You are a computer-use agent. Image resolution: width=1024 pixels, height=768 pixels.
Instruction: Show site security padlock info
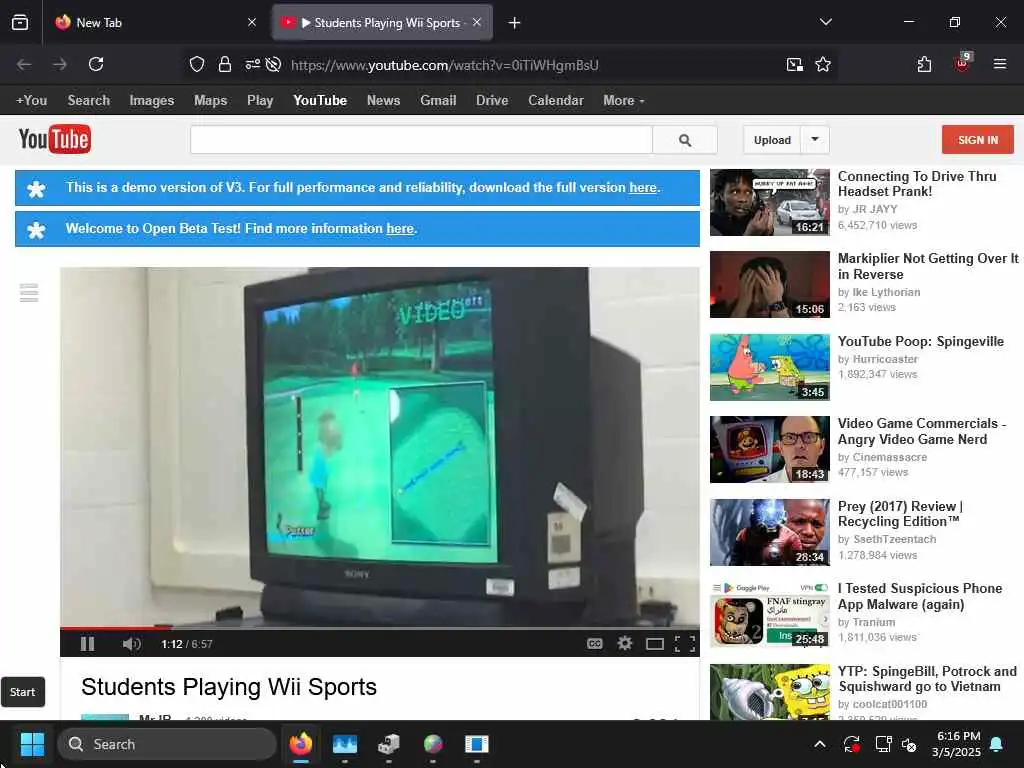pyautogui.click(x=225, y=64)
